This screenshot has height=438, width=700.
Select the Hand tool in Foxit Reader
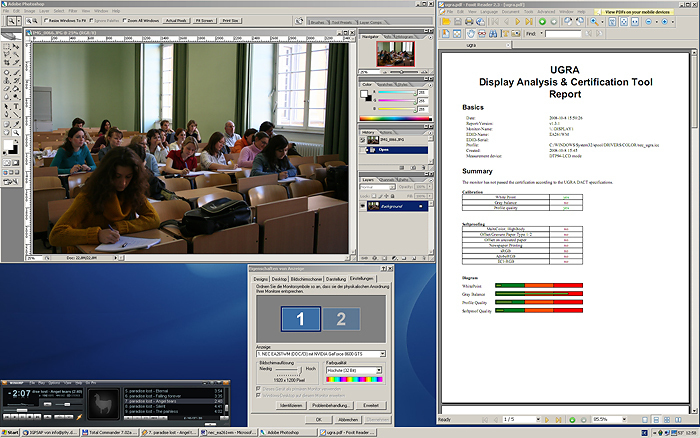click(x=471, y=33)
